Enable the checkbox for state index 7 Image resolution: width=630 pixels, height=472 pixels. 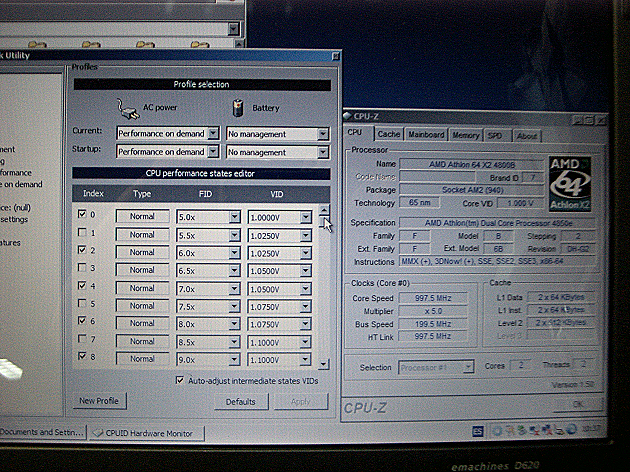pyautogui.click(x=82, y=339)
